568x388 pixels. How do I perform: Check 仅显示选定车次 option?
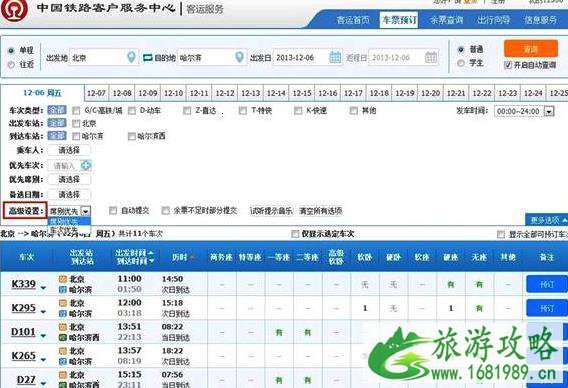tap(295, 234)
